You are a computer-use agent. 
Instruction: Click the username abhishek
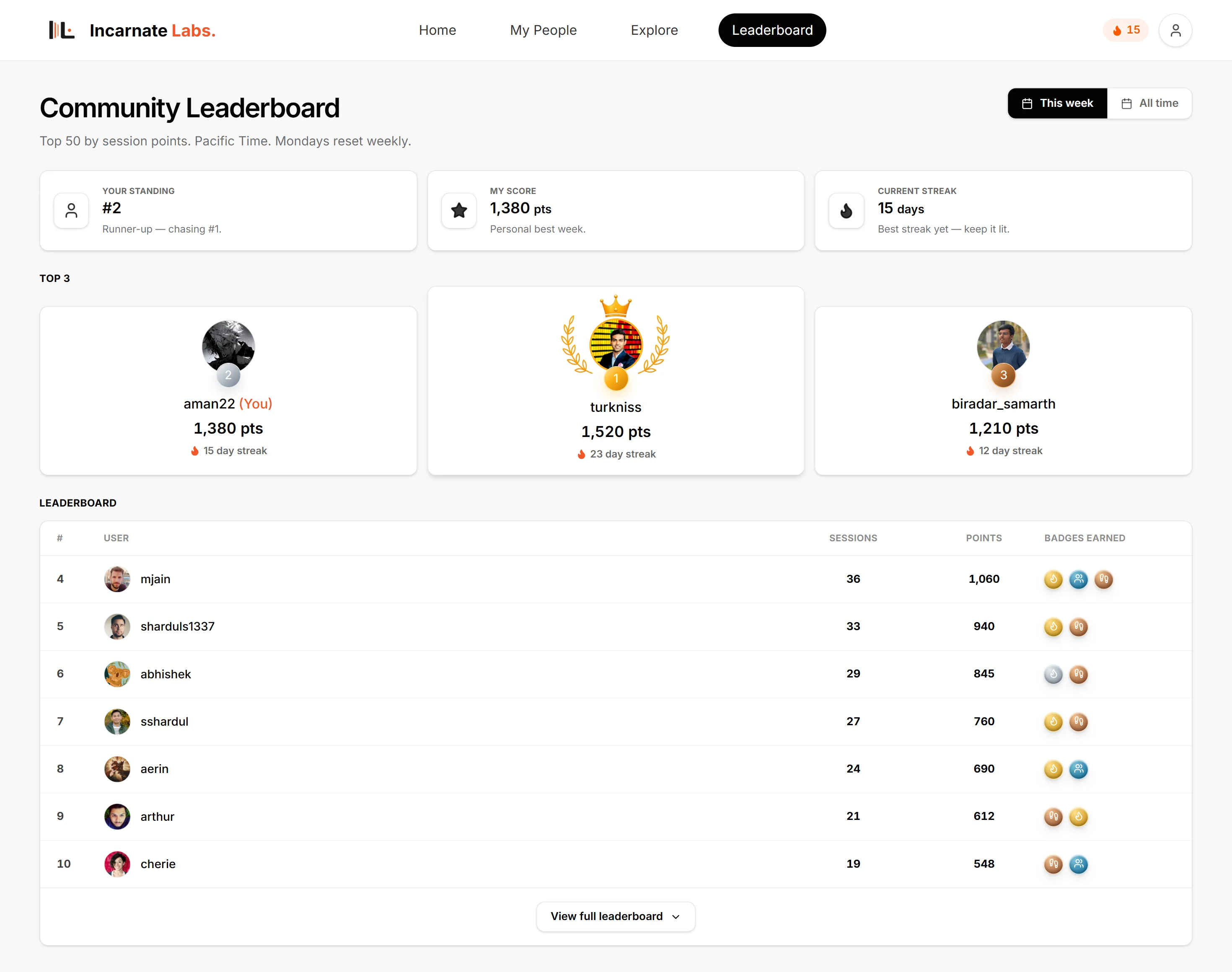pyautogui.click(x=166, y=675)
